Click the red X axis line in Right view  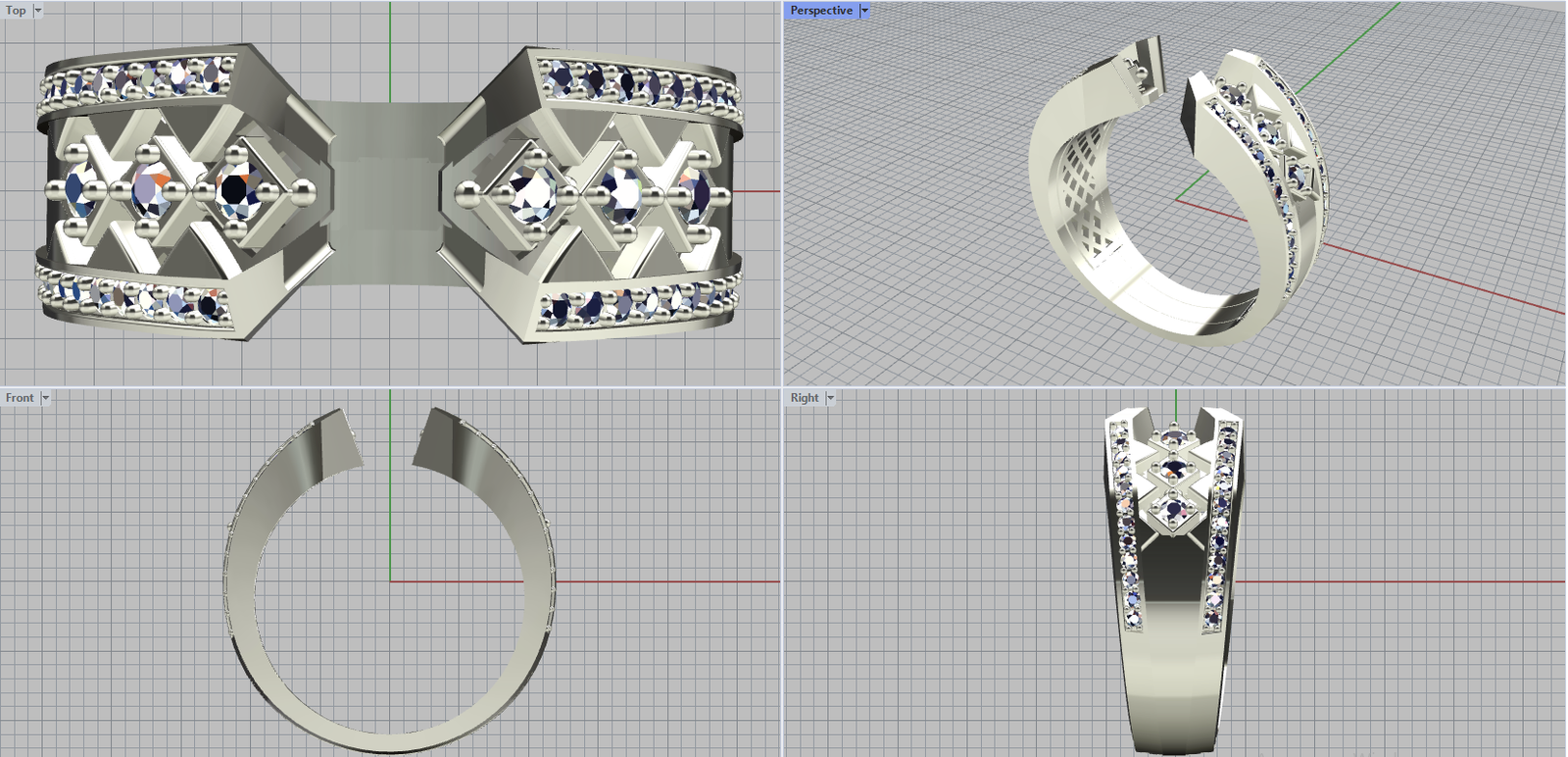tap(1392, 581)
